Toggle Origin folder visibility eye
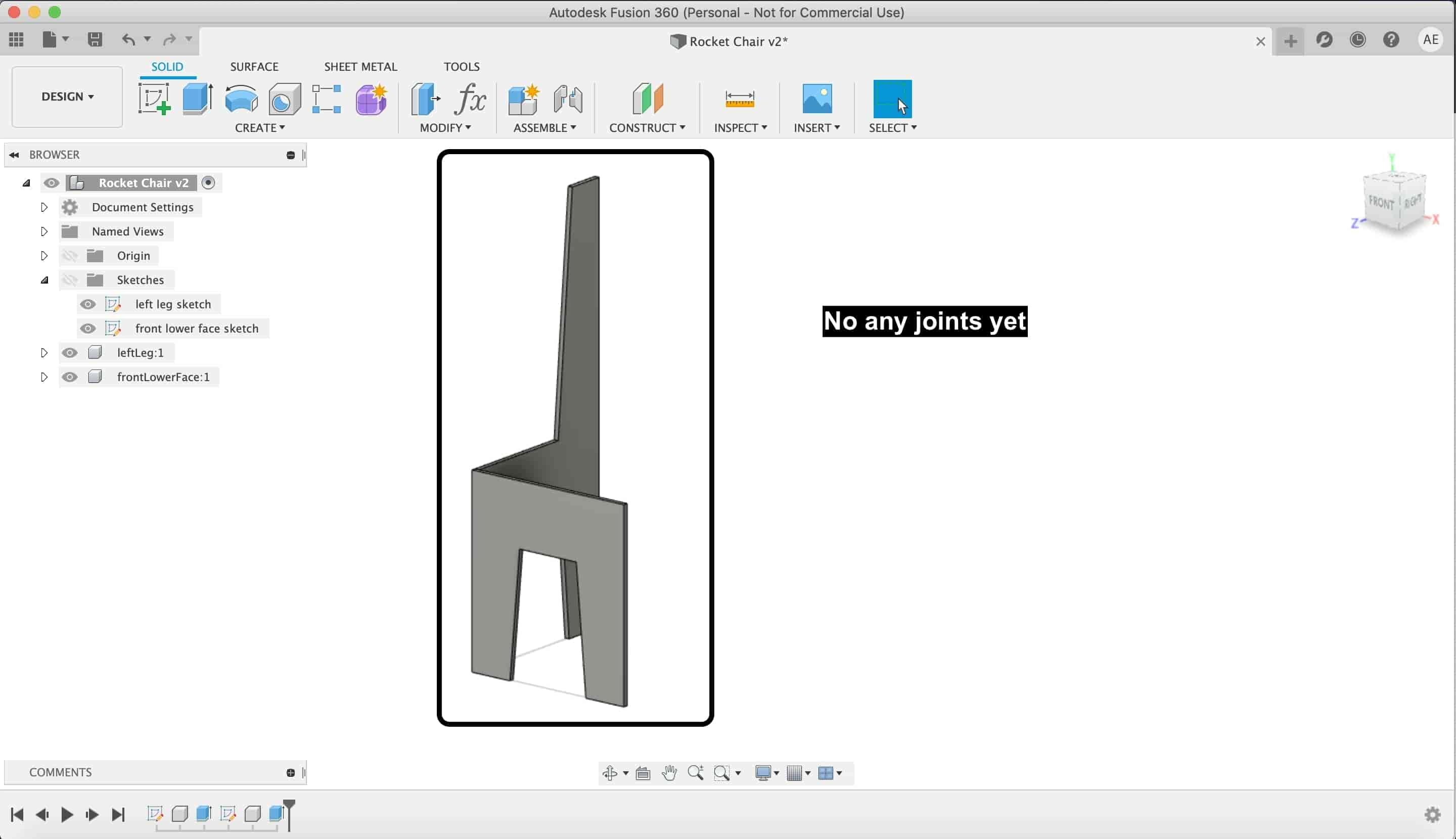 [x=70, y=255]
